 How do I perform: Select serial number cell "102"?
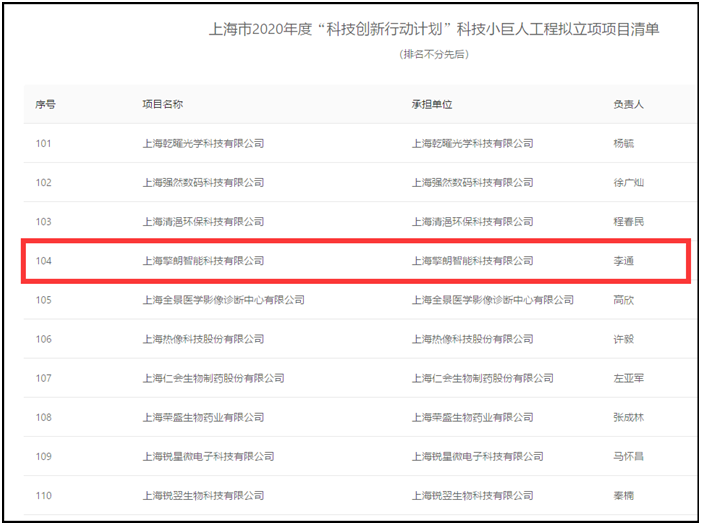pyautogui.click(x=43, y=182)
